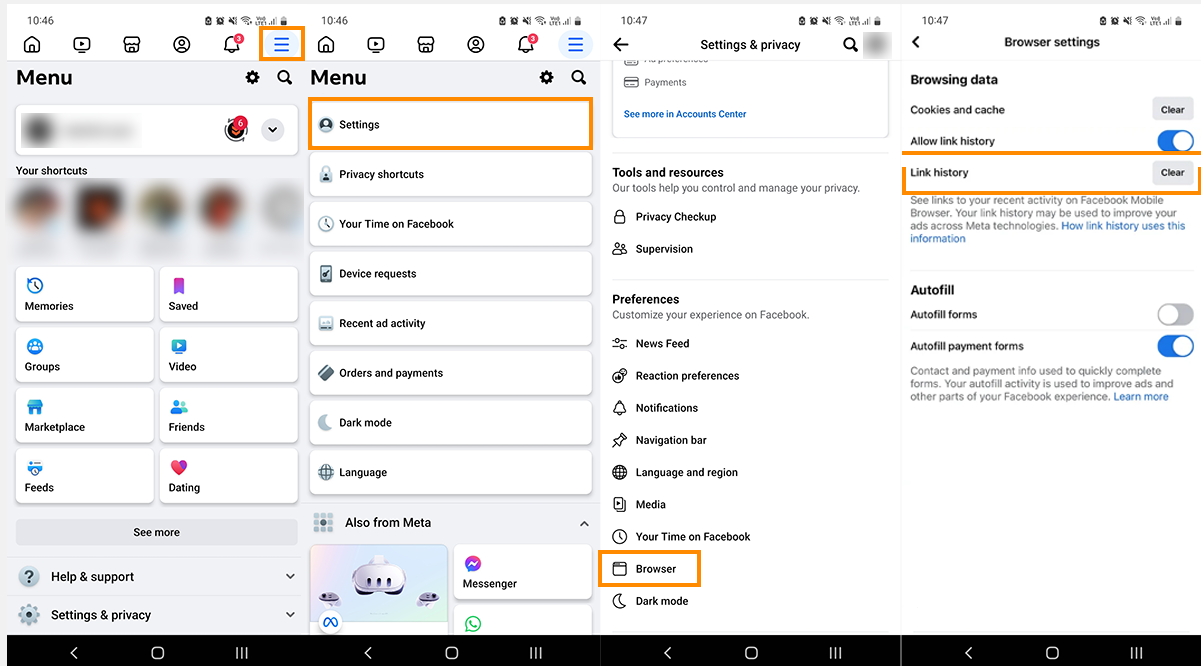Screen dimensions: 1201x666
Task: Open Learn more link under Autofill
Action: [1141, 397]
